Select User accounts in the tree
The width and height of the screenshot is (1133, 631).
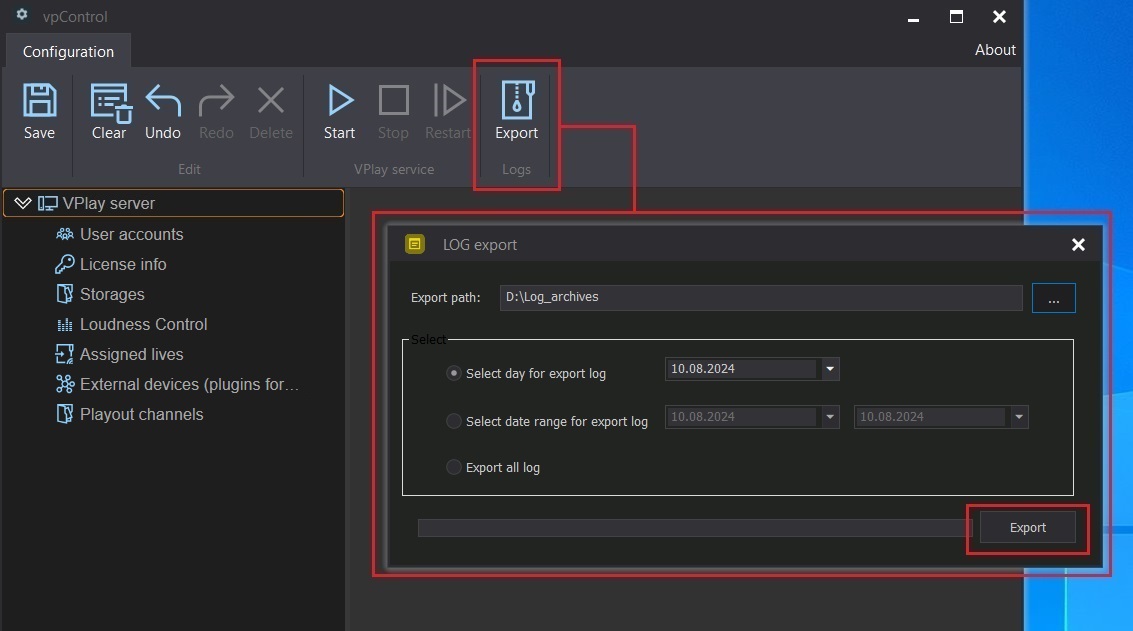tap(132, 234)
